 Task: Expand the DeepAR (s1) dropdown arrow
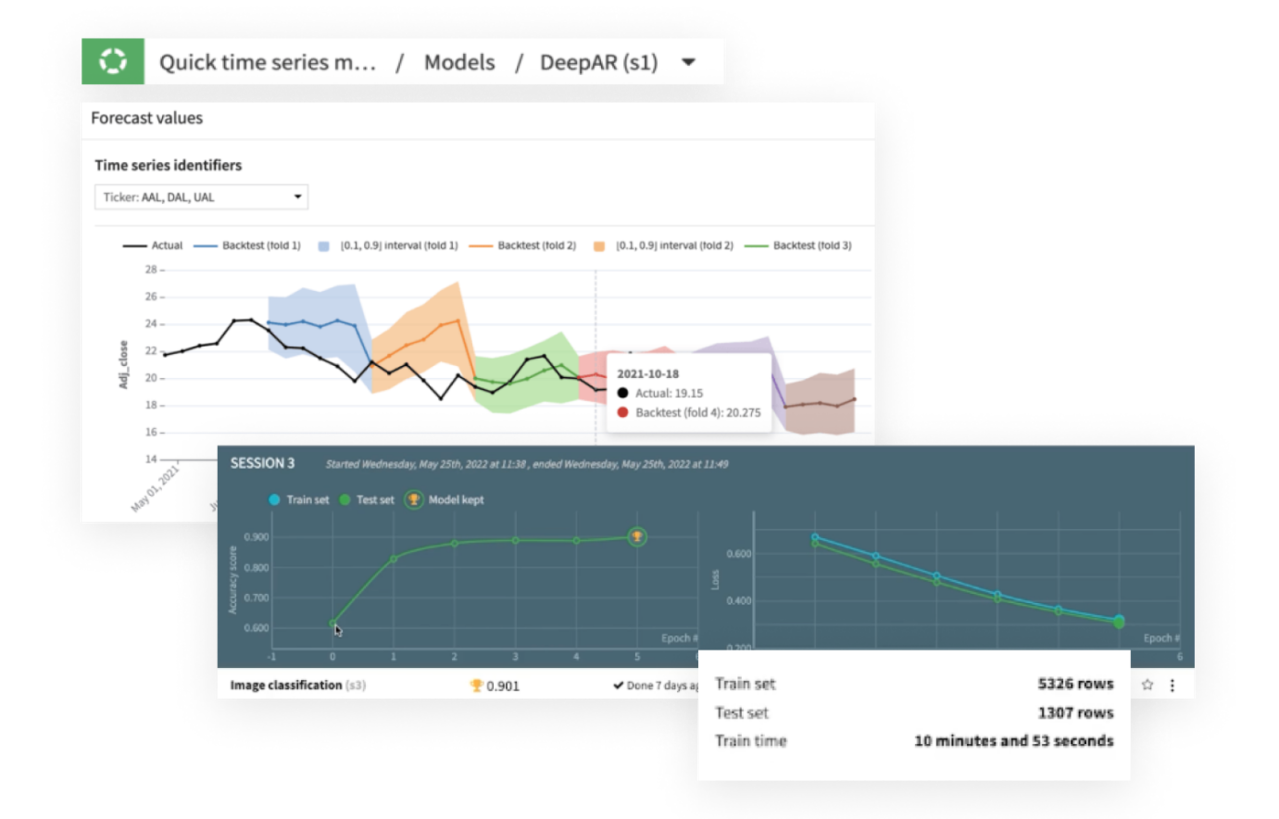[688, 63]
